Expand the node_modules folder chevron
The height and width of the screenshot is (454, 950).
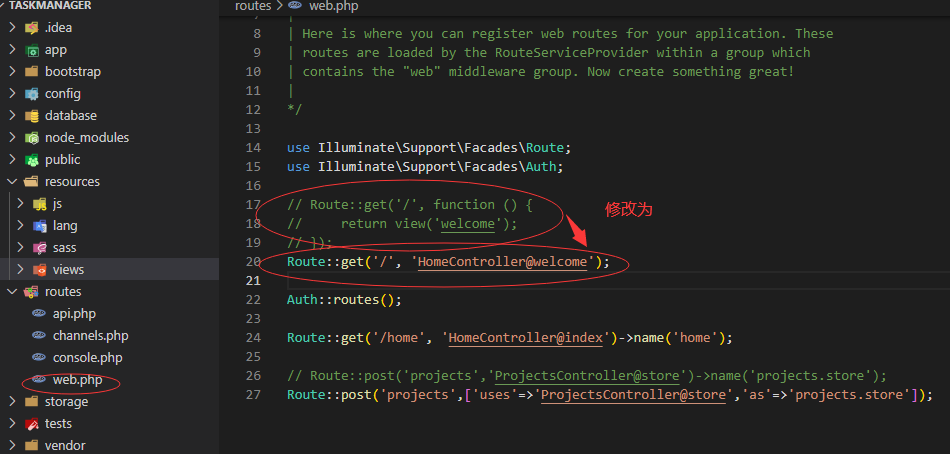pyautogui.click(x=12, y=138)
